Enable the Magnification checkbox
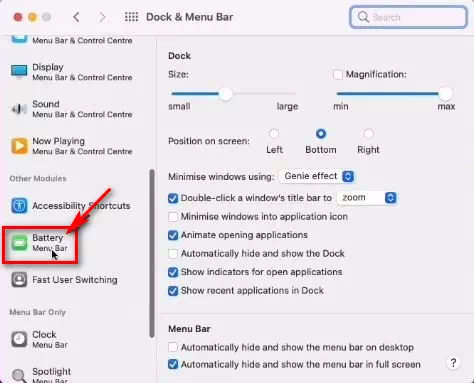This screenshot has width=474, height=383. [x=337, y=74]
